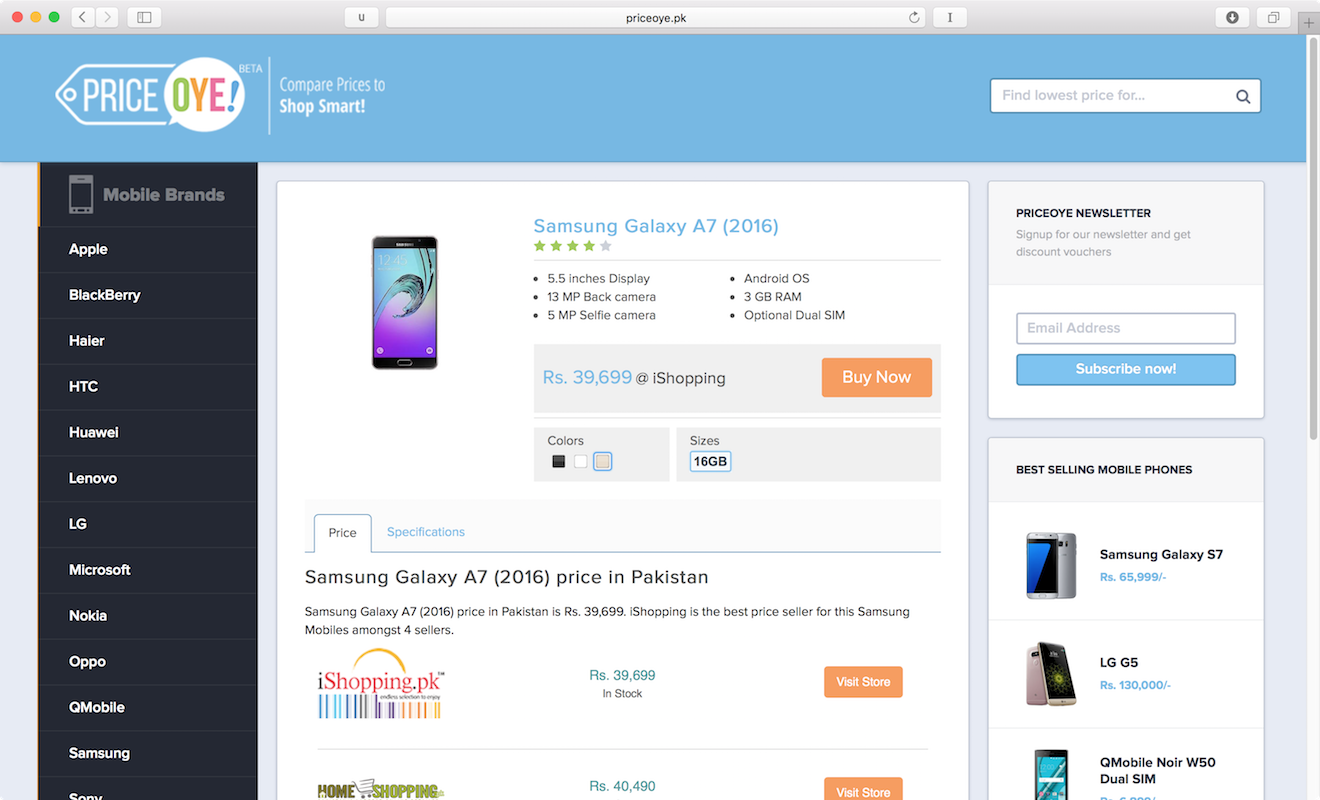Click the Samsung Galaxy S7 thumbnail
The width and height of the screenshot is (1320, 800).
tap(1051, 565)
